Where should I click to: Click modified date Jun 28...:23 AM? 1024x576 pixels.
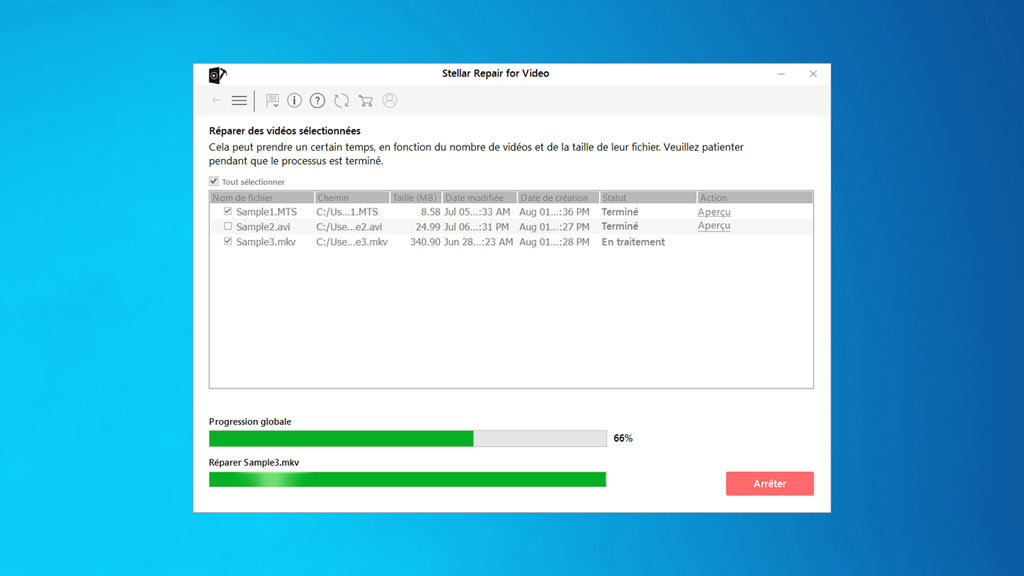coord(477,242)
